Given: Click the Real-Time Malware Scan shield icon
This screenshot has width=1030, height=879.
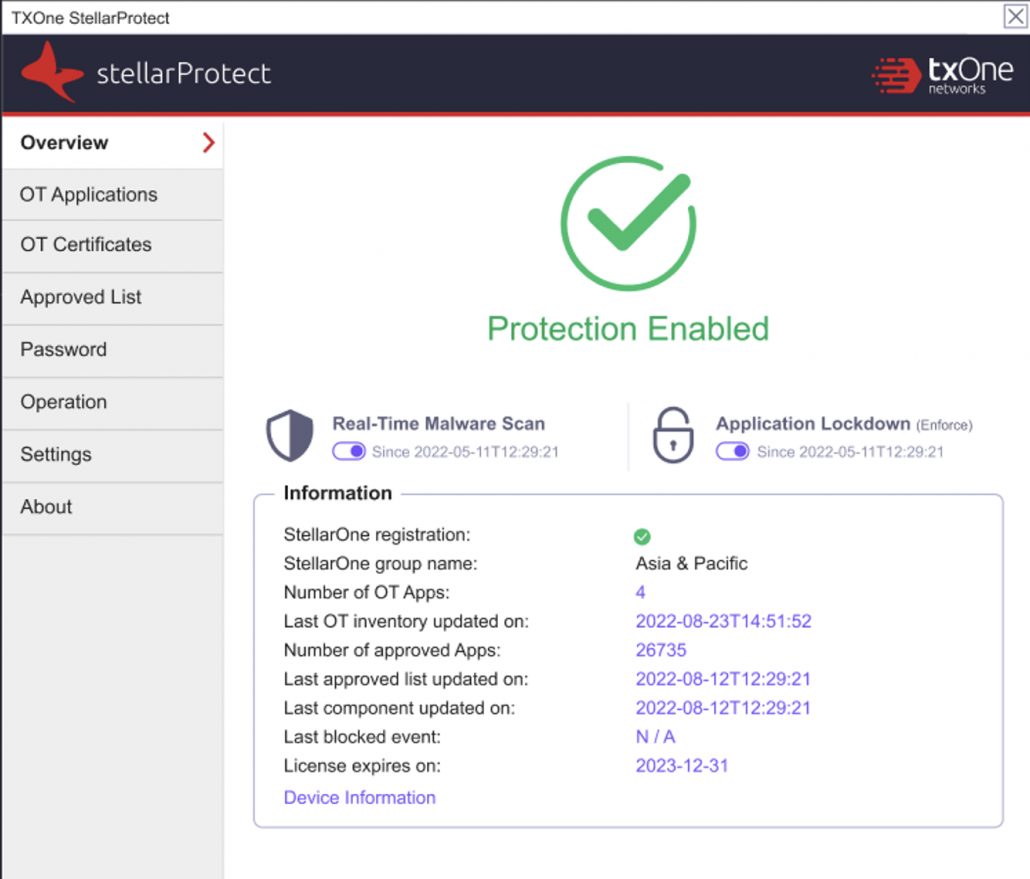Looking at the screenshot, I should [290, 436].
